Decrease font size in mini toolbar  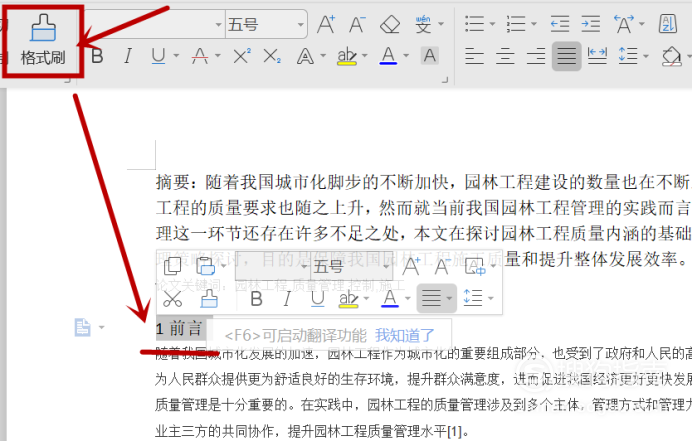(x=442, y=266)
